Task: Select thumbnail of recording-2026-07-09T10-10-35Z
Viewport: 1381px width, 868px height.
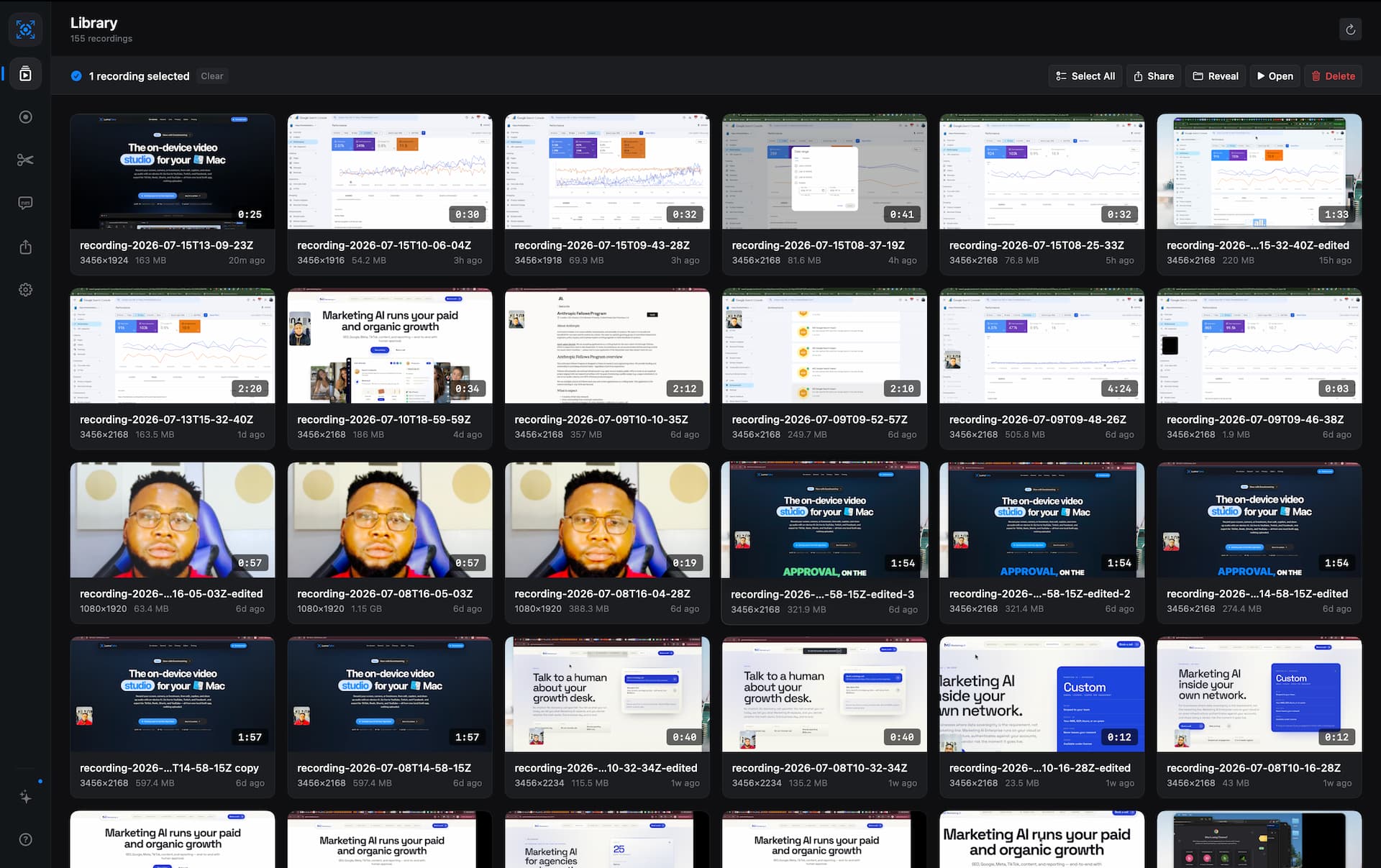Action: click(607, 346)
